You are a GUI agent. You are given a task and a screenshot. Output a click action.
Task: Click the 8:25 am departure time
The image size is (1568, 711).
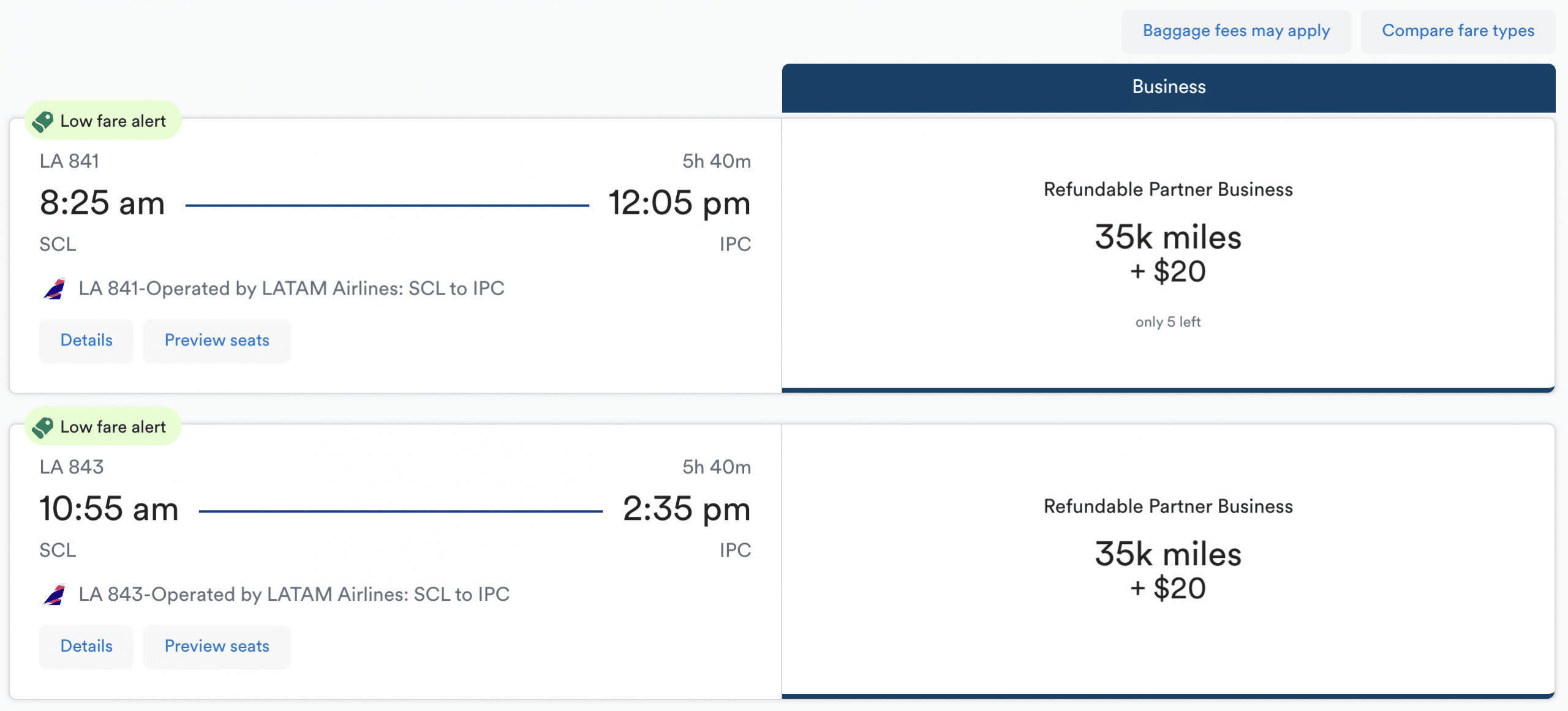click(x=102, y=203)
